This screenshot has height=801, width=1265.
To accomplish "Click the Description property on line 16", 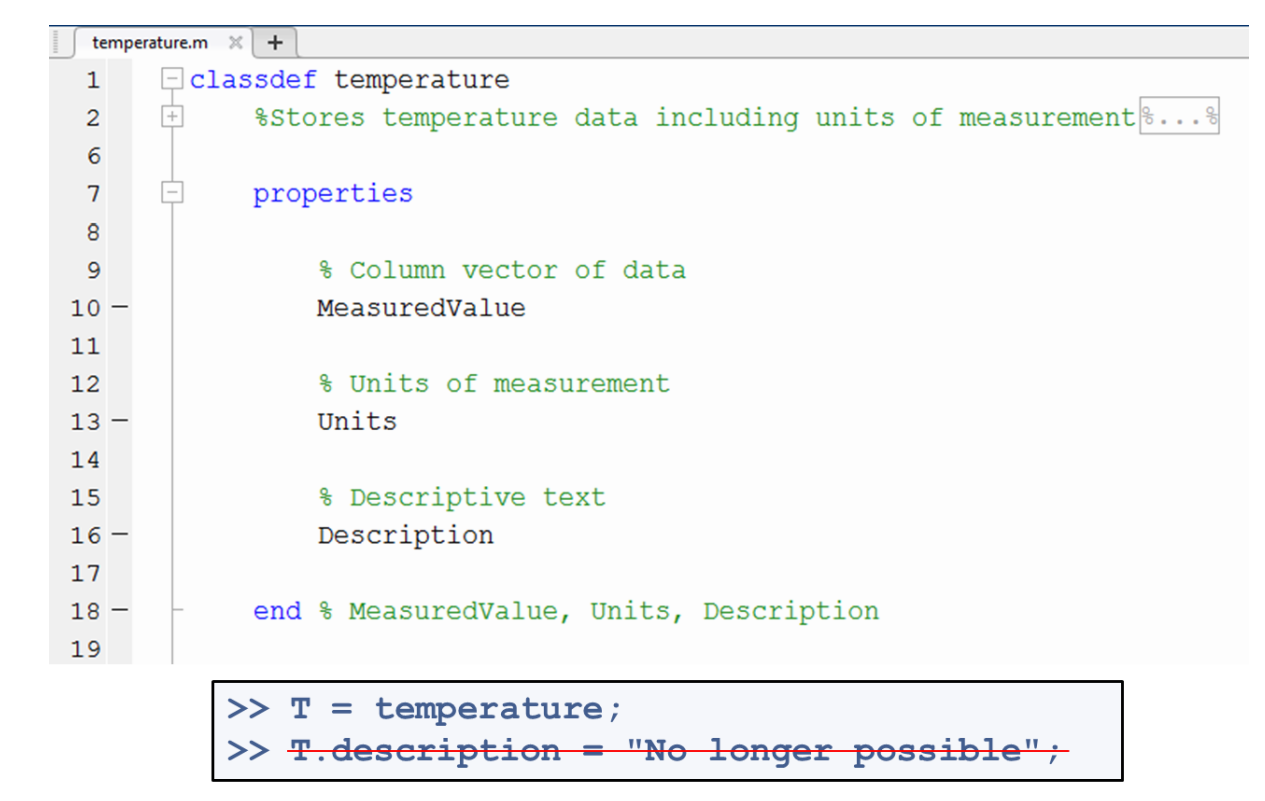I will [x=405, y=536].
